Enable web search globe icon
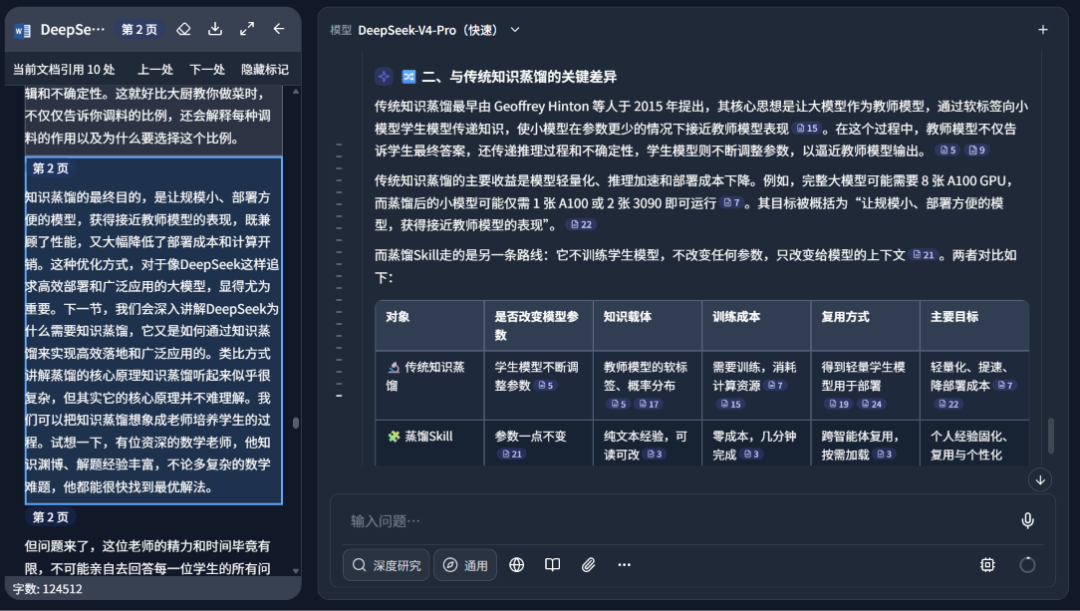 517,565
